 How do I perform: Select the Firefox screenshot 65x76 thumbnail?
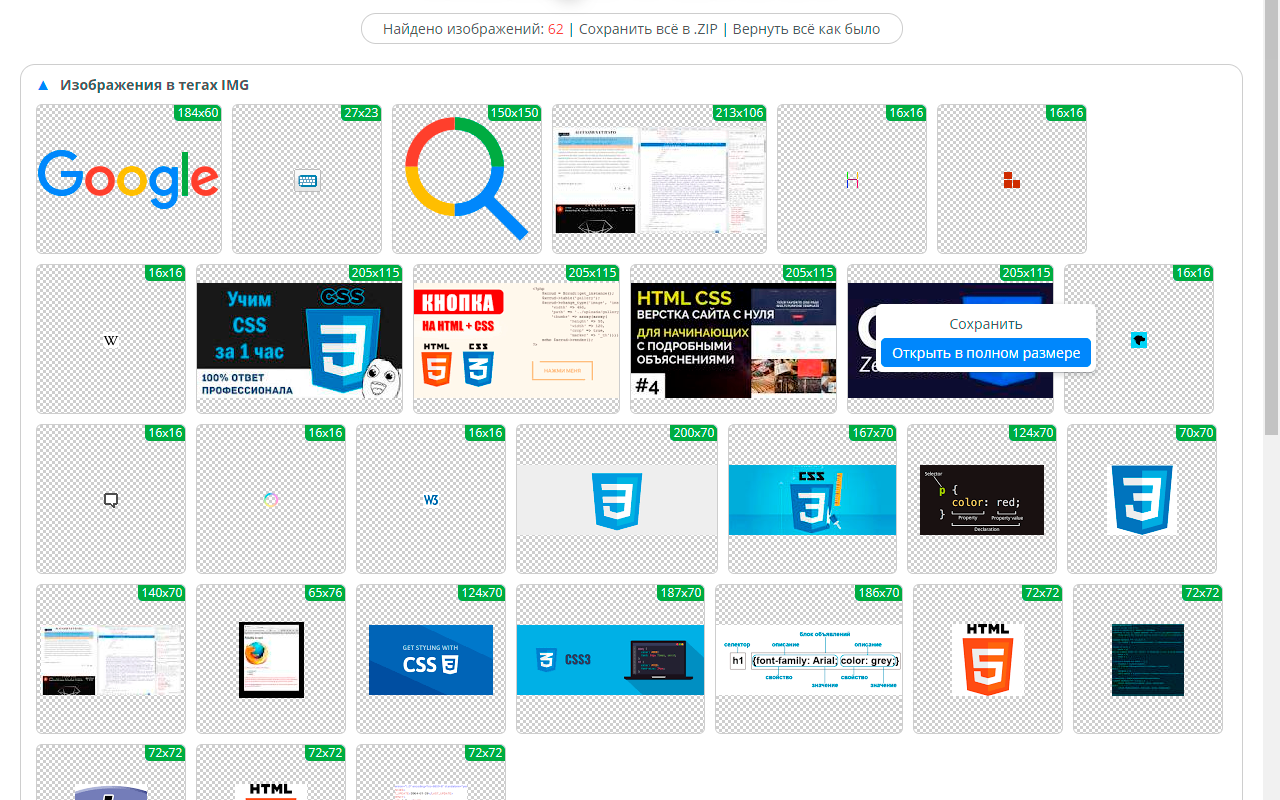pos(271,659)
